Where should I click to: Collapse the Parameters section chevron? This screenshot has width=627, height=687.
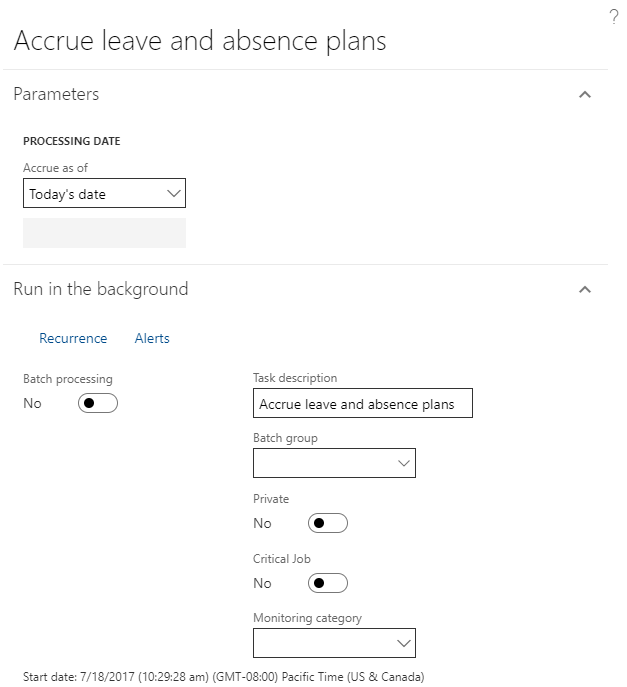pyautogui.click(x=585, y=95)
